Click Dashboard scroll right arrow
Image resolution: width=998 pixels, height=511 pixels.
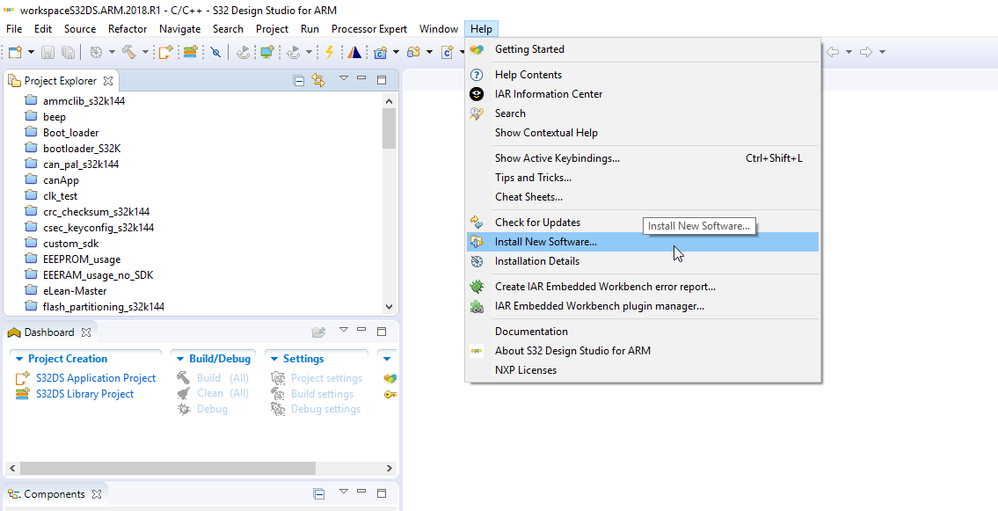click(x=390, y=468)
